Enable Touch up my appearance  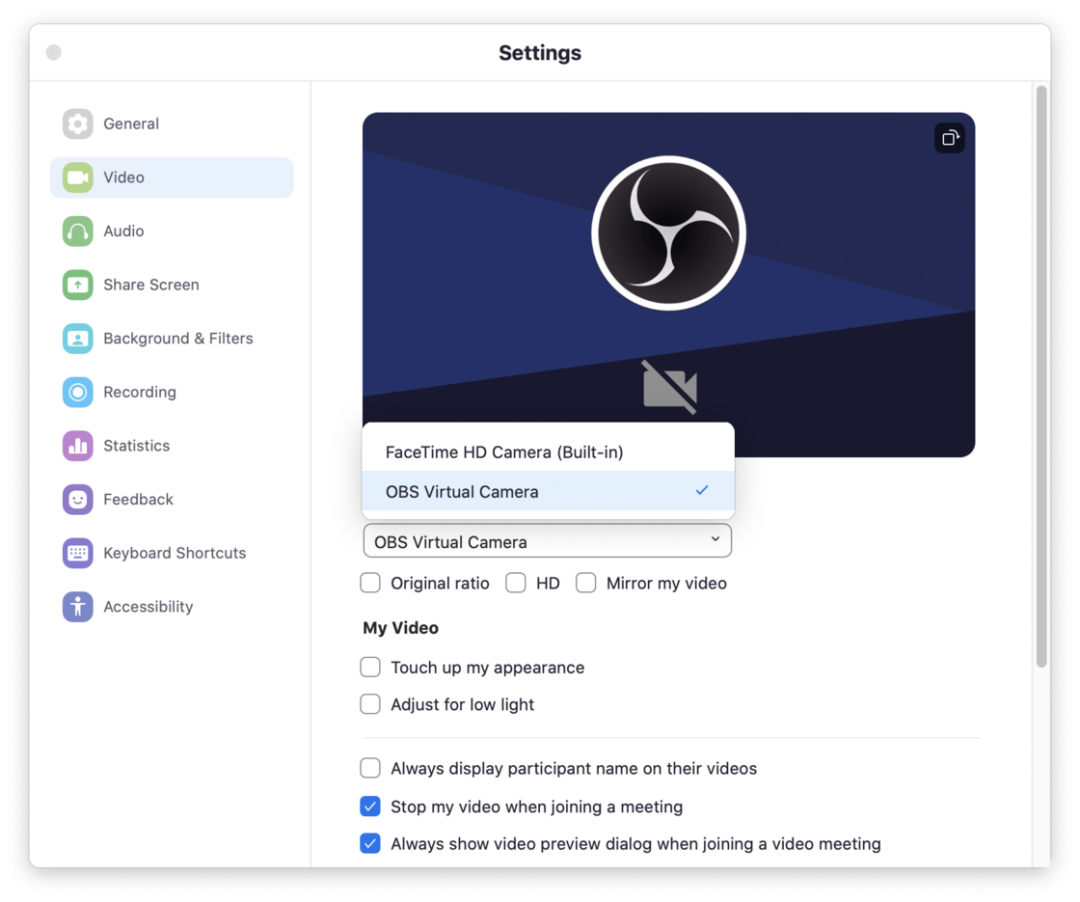pyautogui.click(x=371, y=667)
